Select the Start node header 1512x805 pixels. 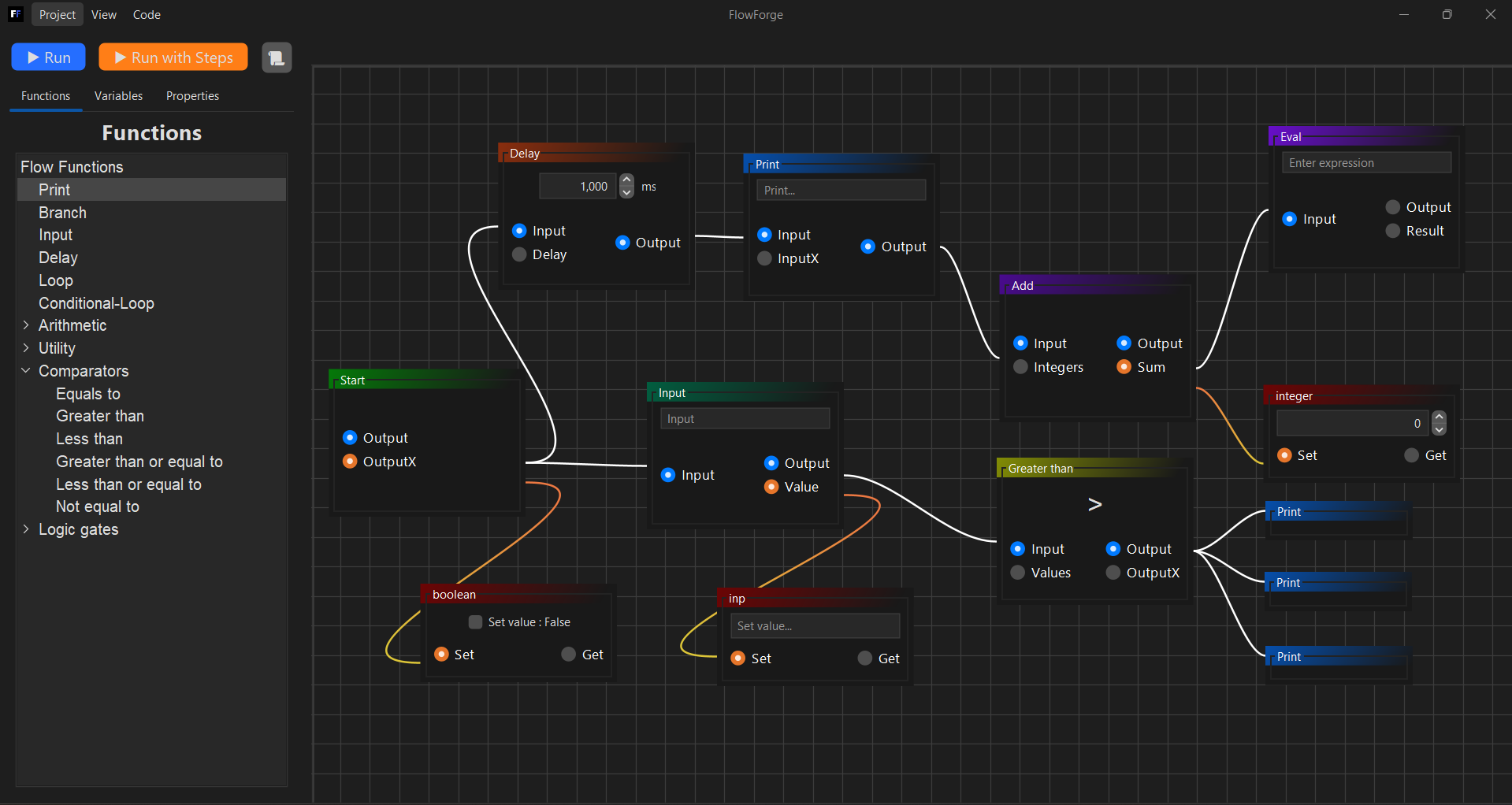pos(425,380)
